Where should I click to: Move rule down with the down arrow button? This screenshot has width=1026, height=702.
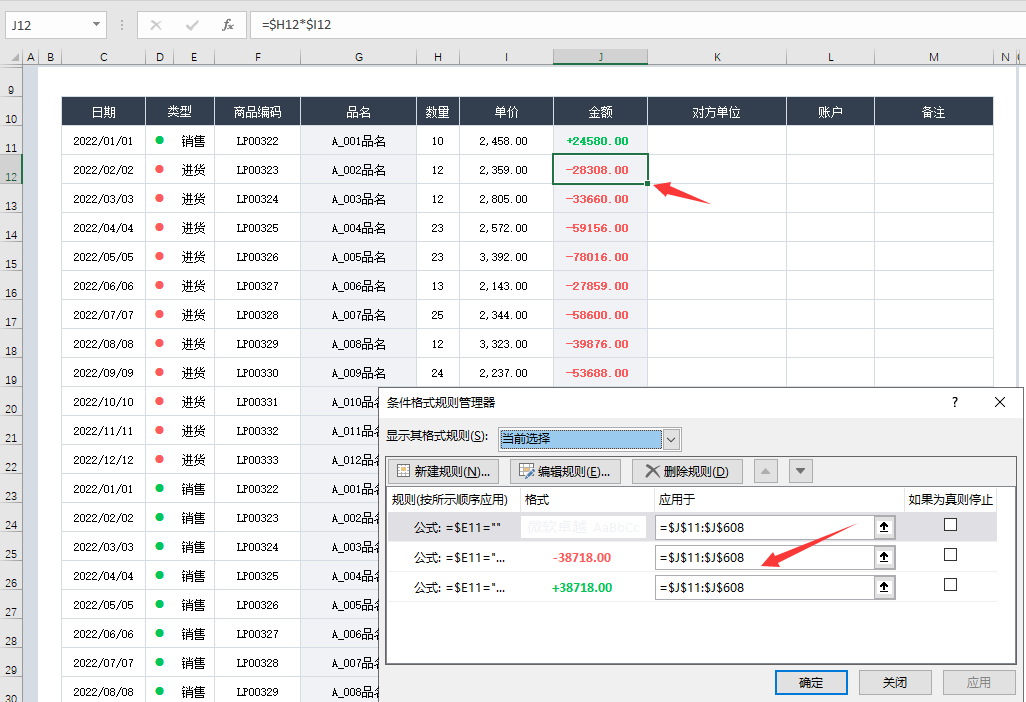[x=801, y=471]
